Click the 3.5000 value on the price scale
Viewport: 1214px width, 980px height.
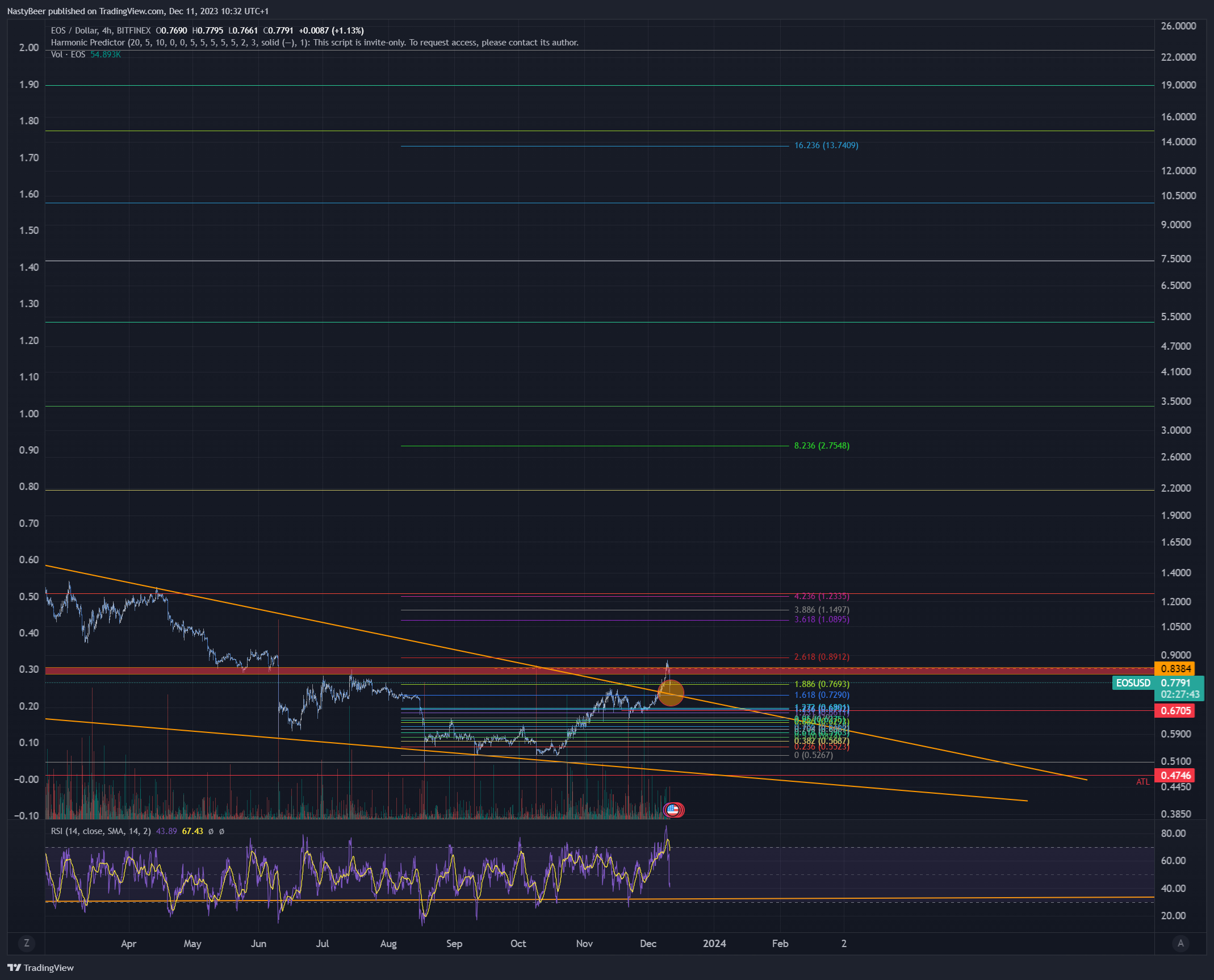[1176, 401]
